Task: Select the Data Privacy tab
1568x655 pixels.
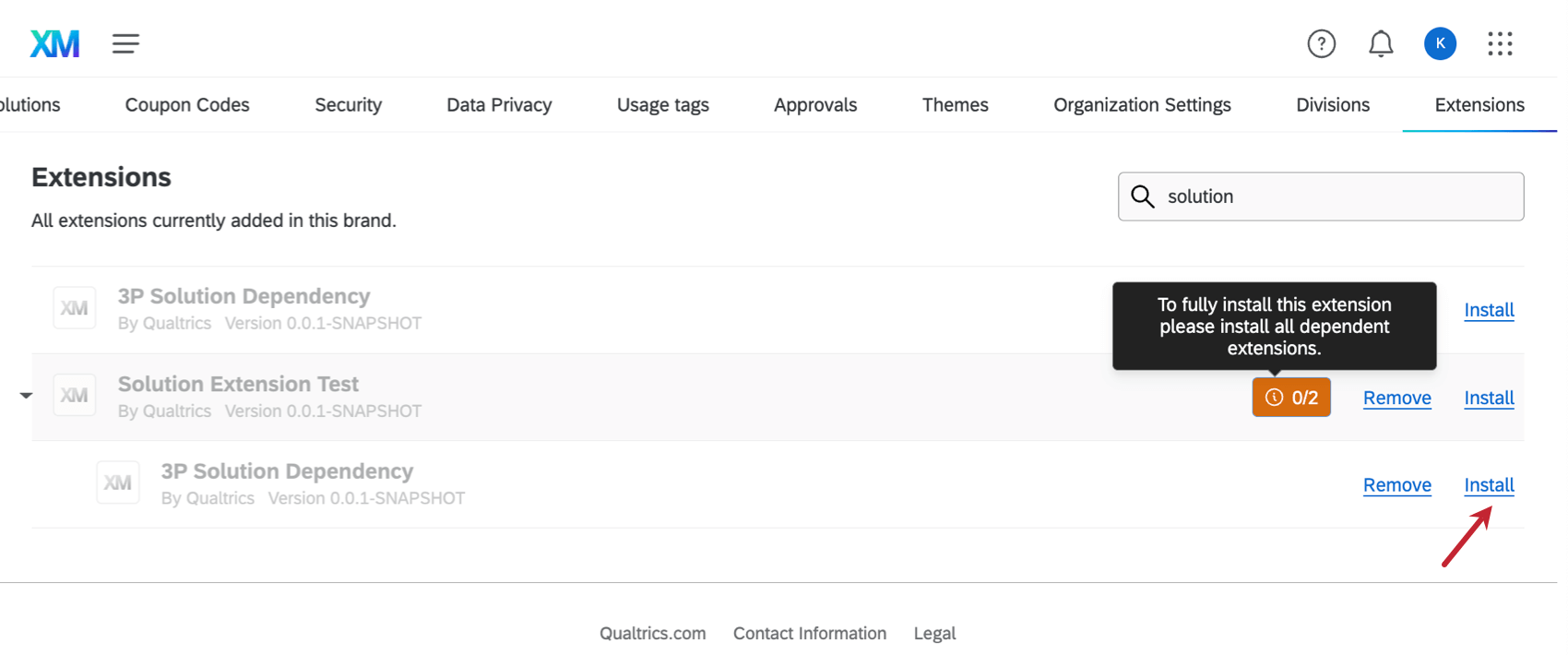Action: coord(499,105)
